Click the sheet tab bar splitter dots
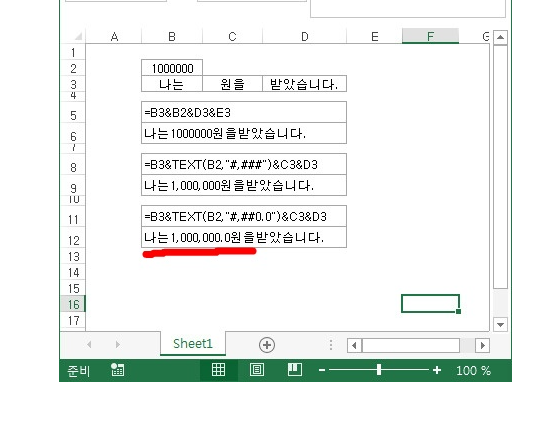This screenshot has width=548, height=424. 331,345
